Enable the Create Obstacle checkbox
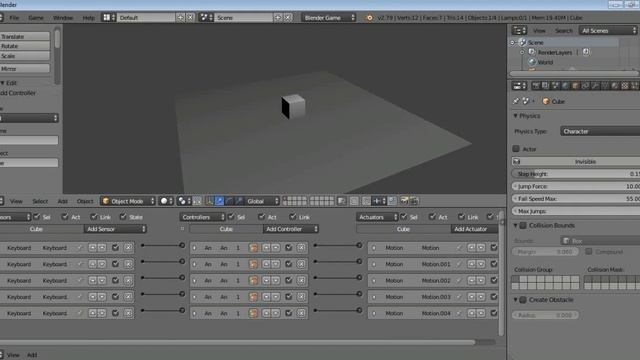640x360 pixels. [523, 300]
